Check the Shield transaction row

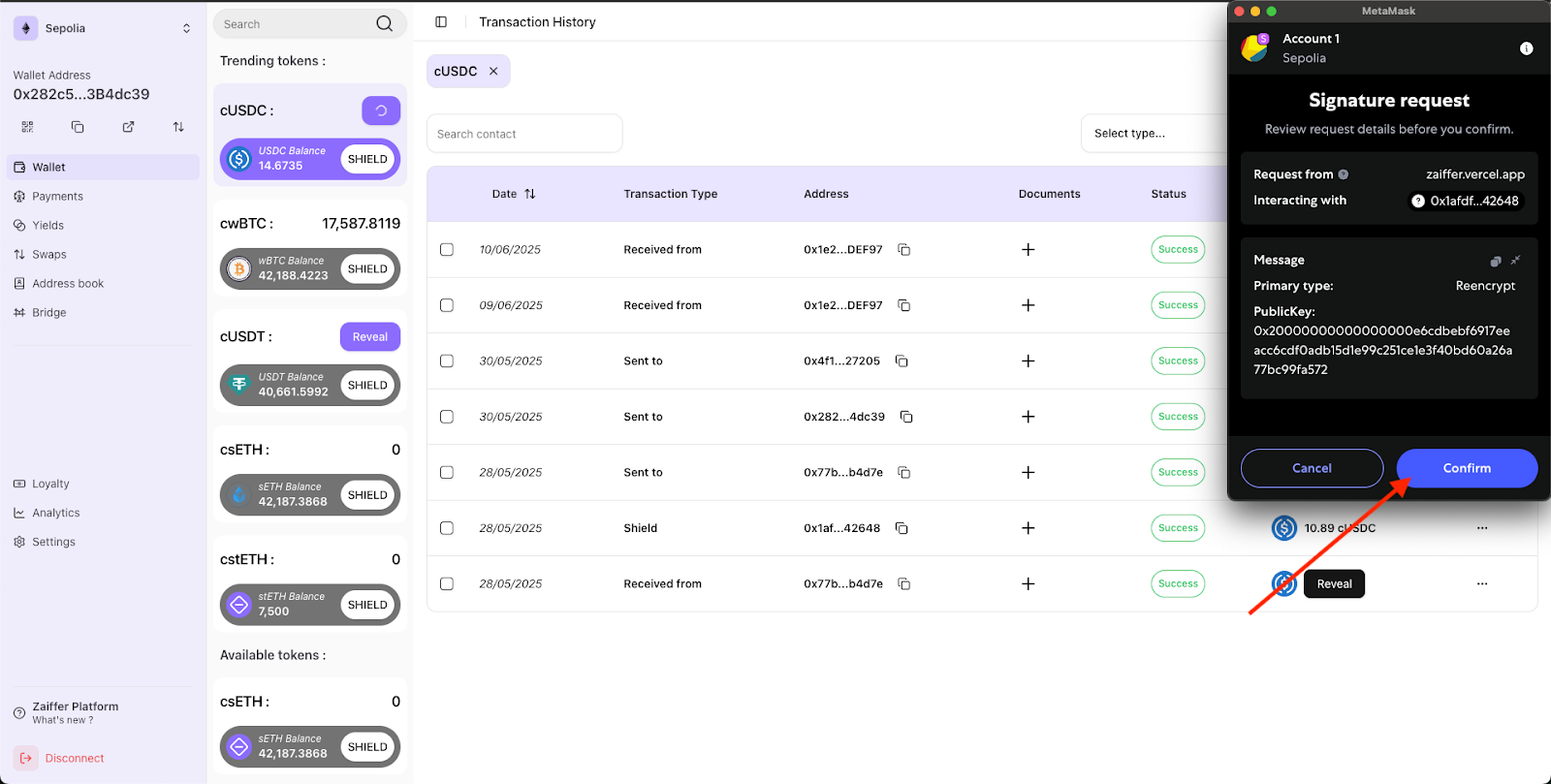pyautogui.click(x=447, y=528)
